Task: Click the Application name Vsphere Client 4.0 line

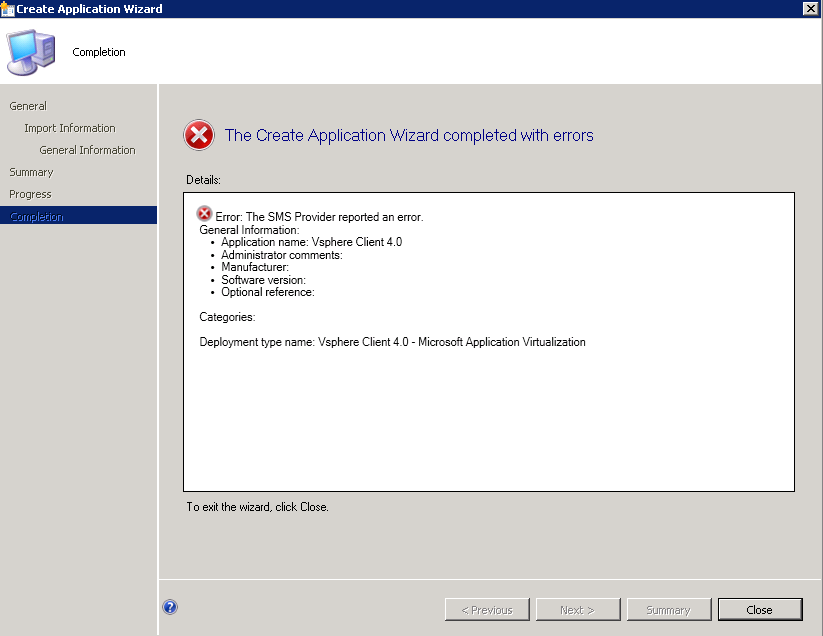Action: 311,242
